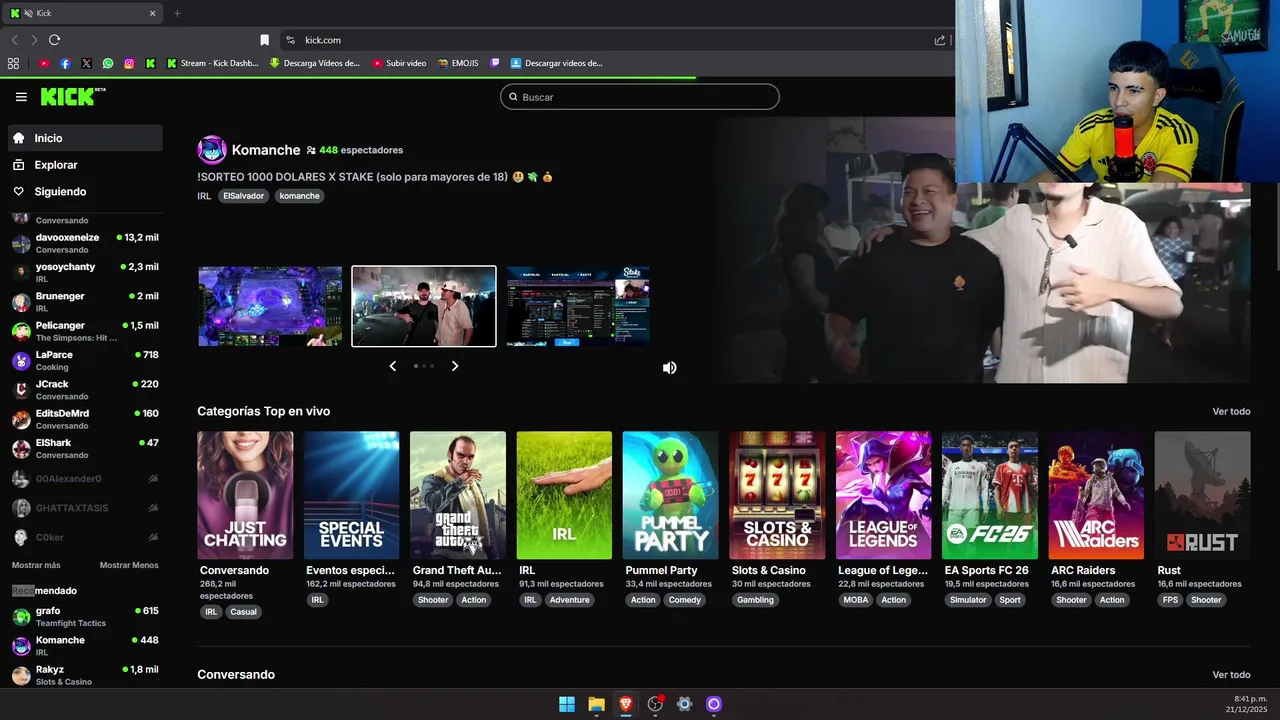The height and width of the screenshot is (720, 1280).
Task: Open Komanche channel avatar in featured banner
Action: point(212,150)
